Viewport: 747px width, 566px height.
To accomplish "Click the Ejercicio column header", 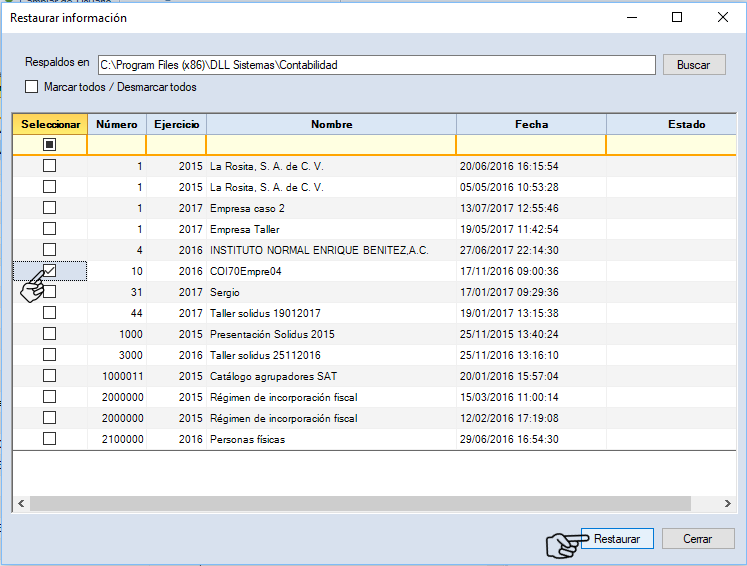I will point(176,124).
